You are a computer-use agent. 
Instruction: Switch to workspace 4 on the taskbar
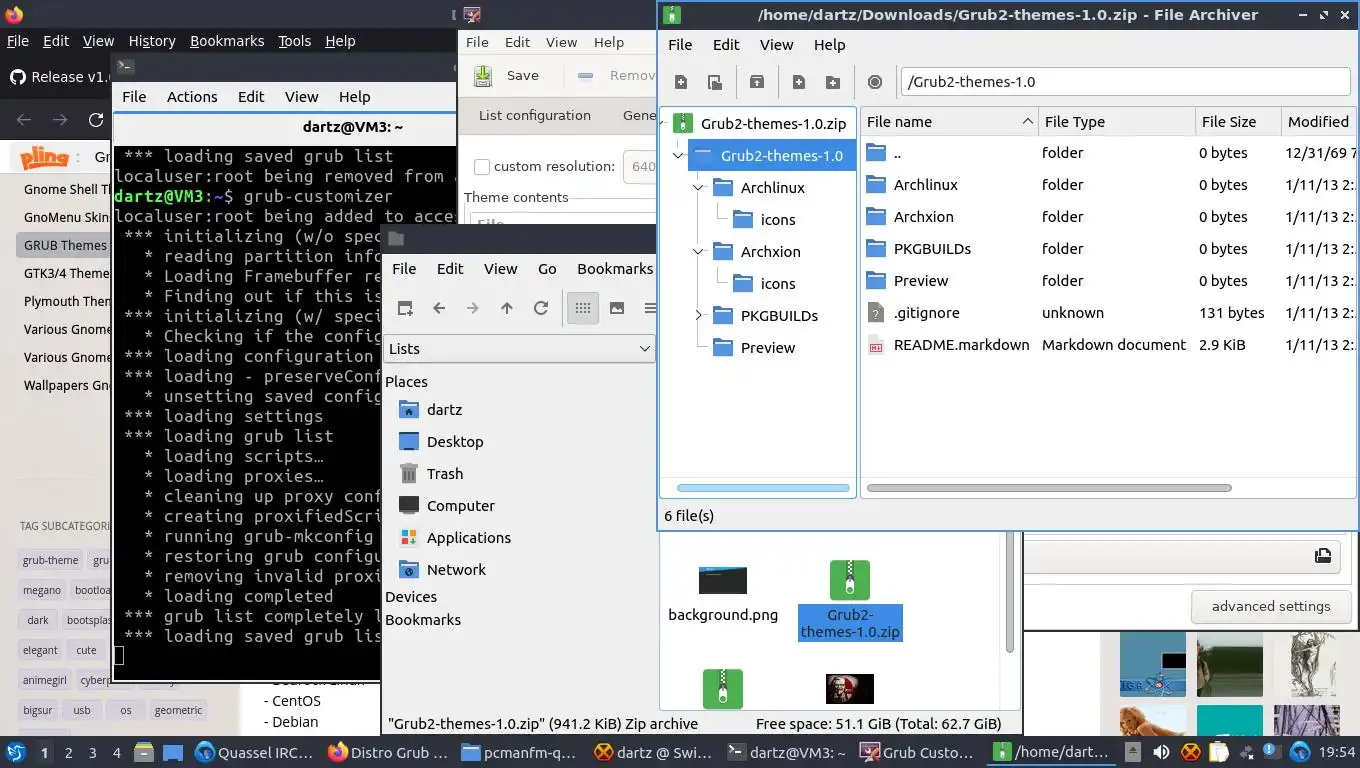pos(117,753)
